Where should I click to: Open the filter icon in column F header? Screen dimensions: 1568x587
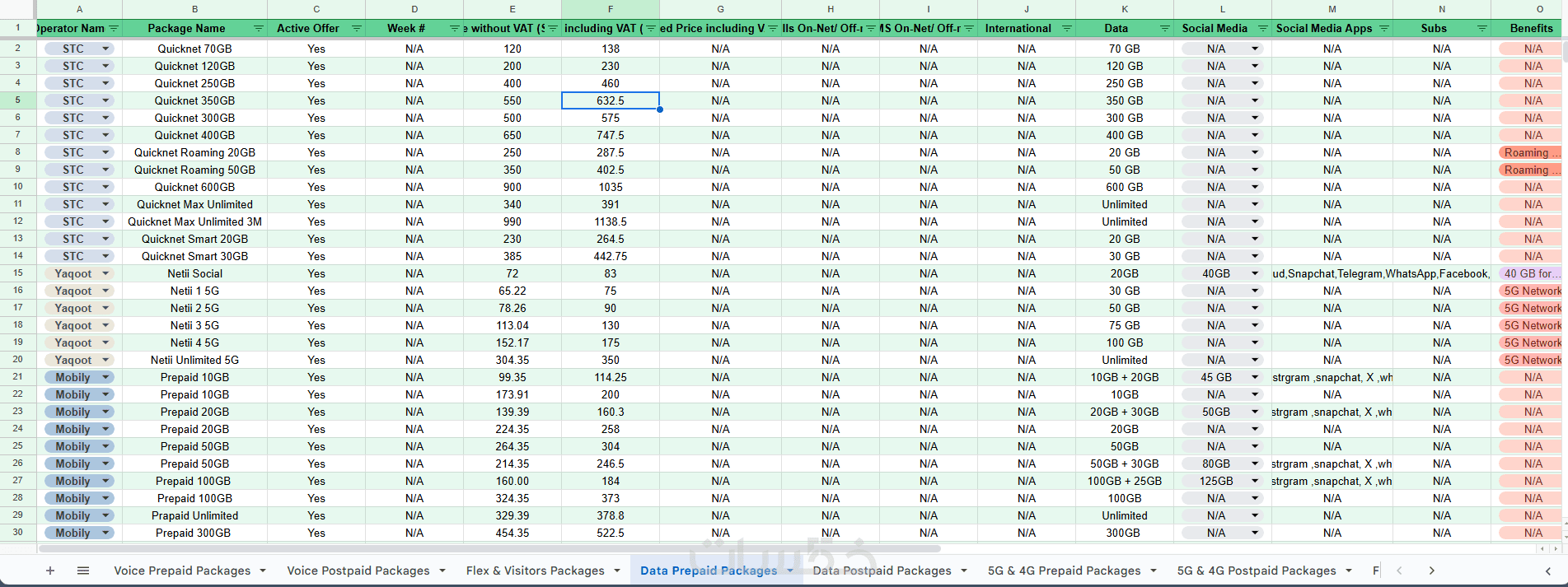(x=651, y=28)
